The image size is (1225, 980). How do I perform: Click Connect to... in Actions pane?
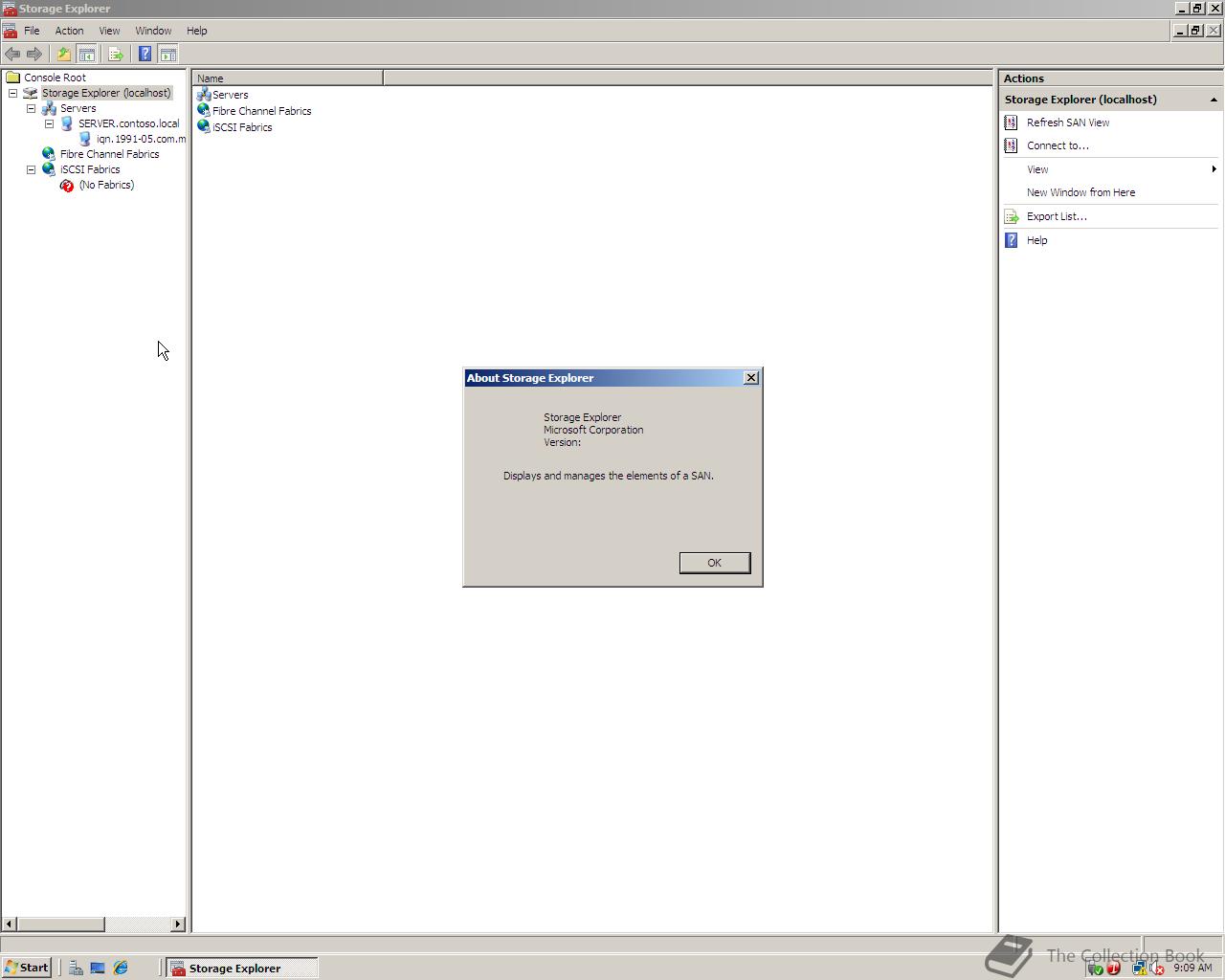point(1058,145)
